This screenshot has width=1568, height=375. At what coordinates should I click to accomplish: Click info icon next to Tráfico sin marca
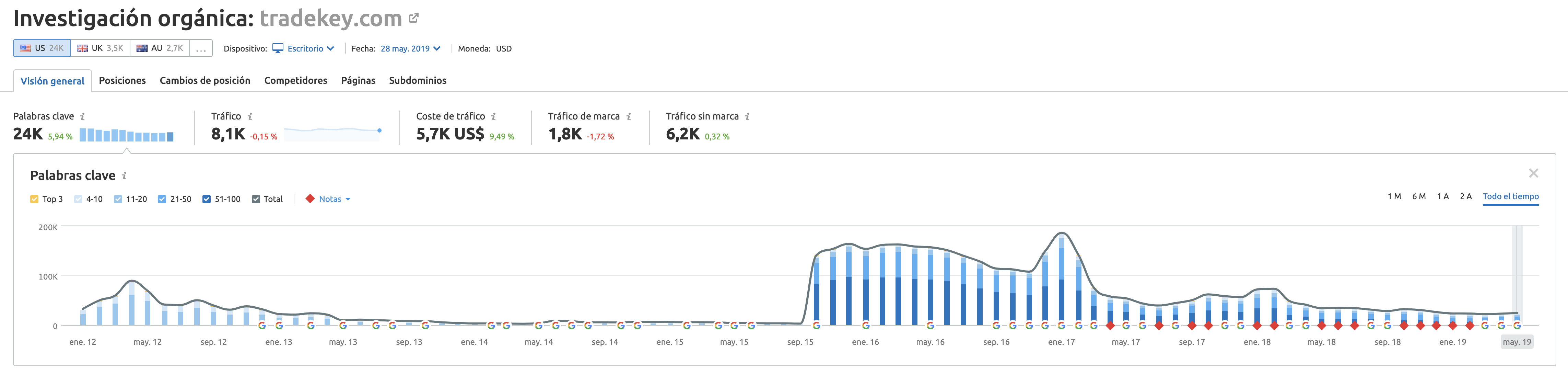(x=748, y=116)
